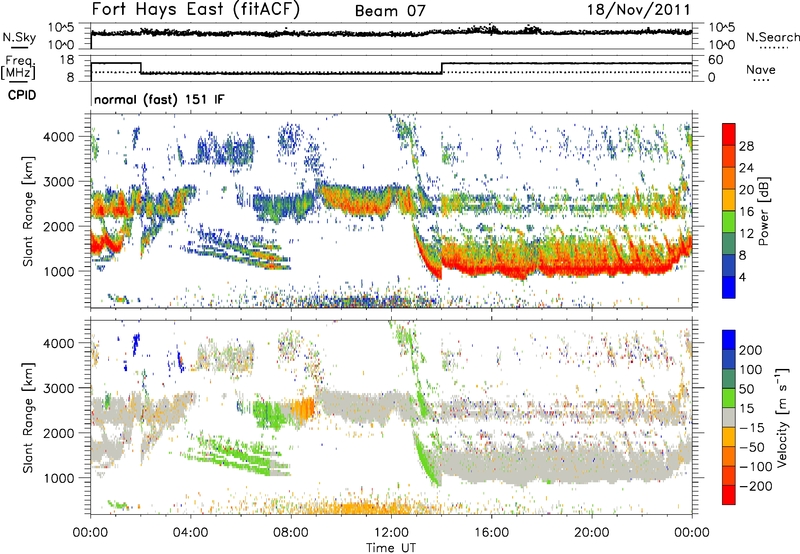This screenshot has height=554, width=800.
Task: Click the '200' velocity colorbar tick
Action: tap(751, 350)
